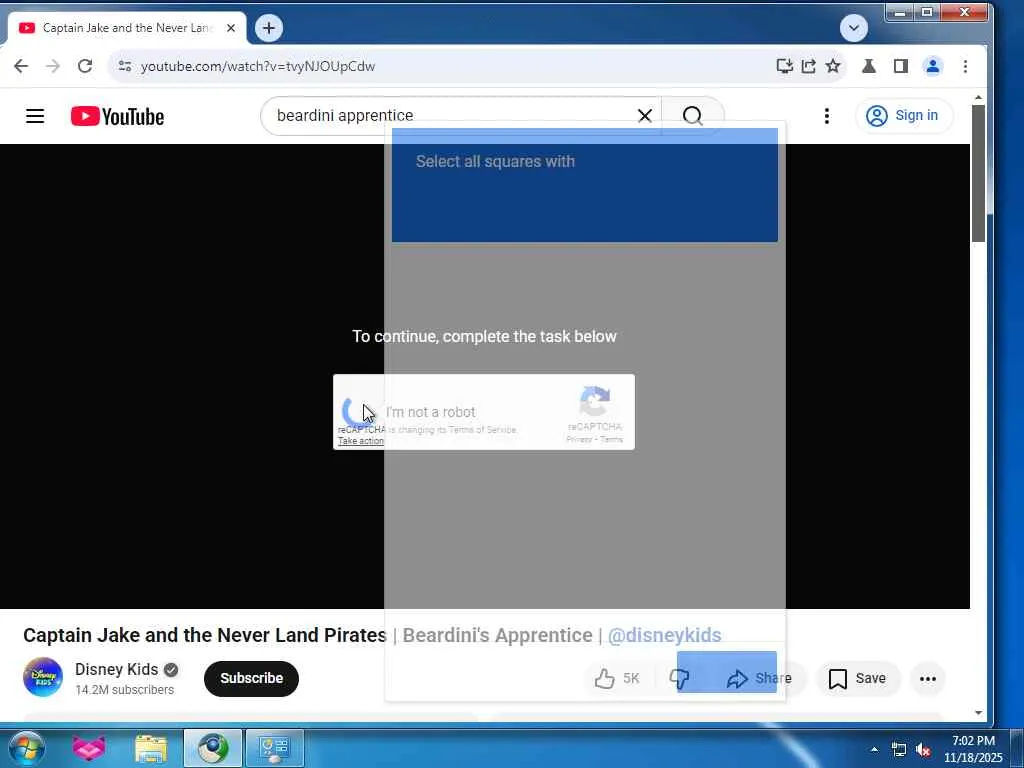Open the Disney Kids channel avatar
This screenshot has width=1024, height=768.
(x=43, y=677)
